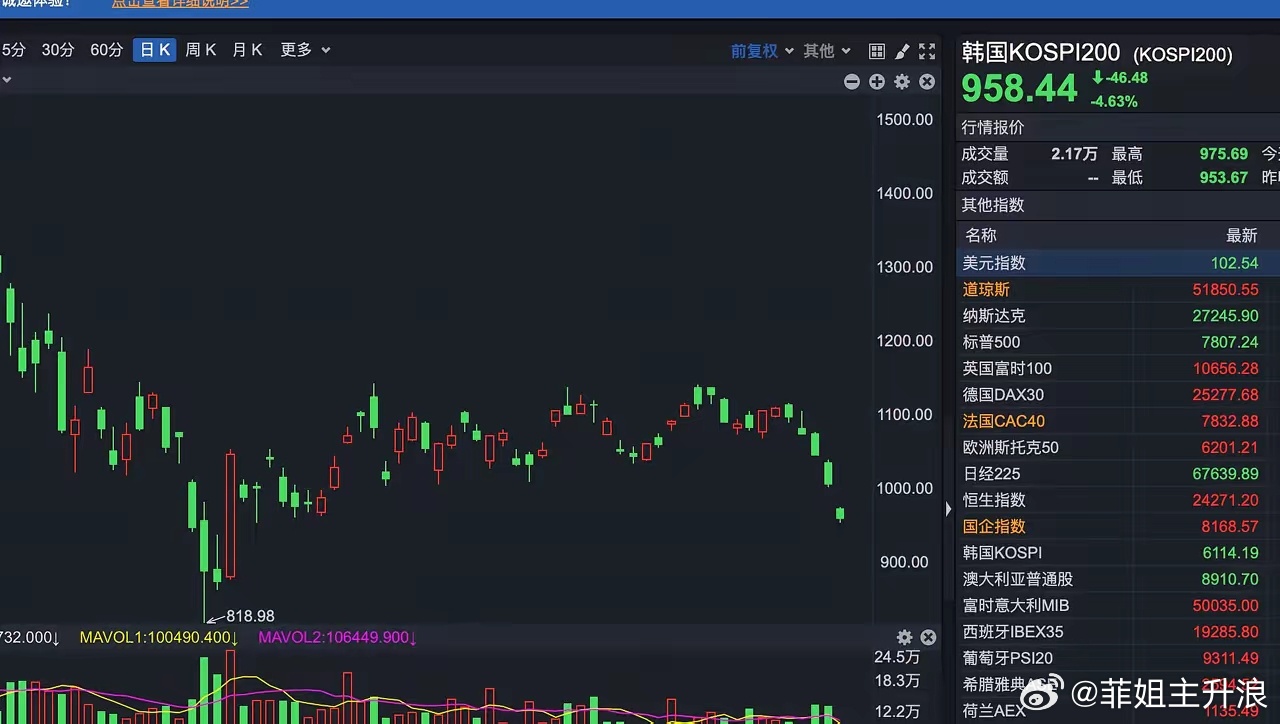This screenshot has height=724, width=1280.
Task: Switch to the 30分 period tab
Action: (x=58, y=50)
